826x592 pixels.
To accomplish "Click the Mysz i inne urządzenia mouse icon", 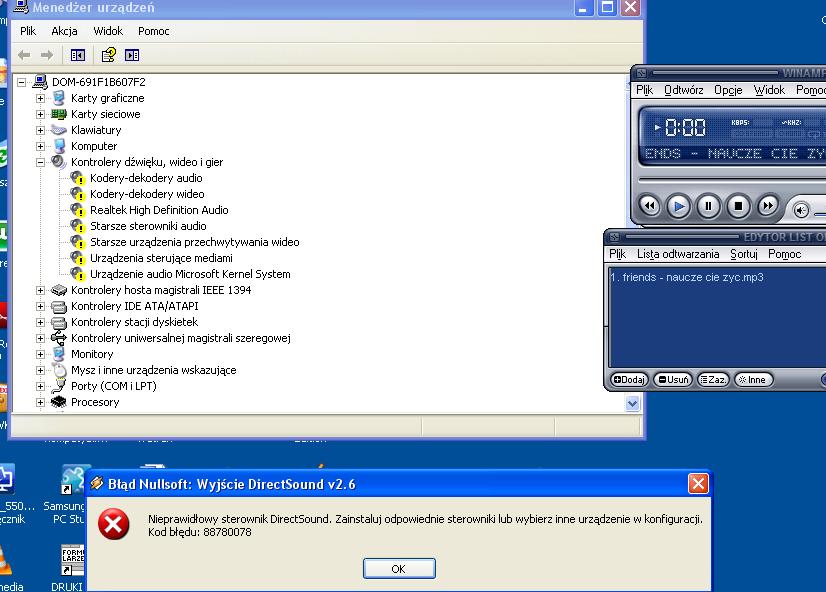I will point(59,370).
